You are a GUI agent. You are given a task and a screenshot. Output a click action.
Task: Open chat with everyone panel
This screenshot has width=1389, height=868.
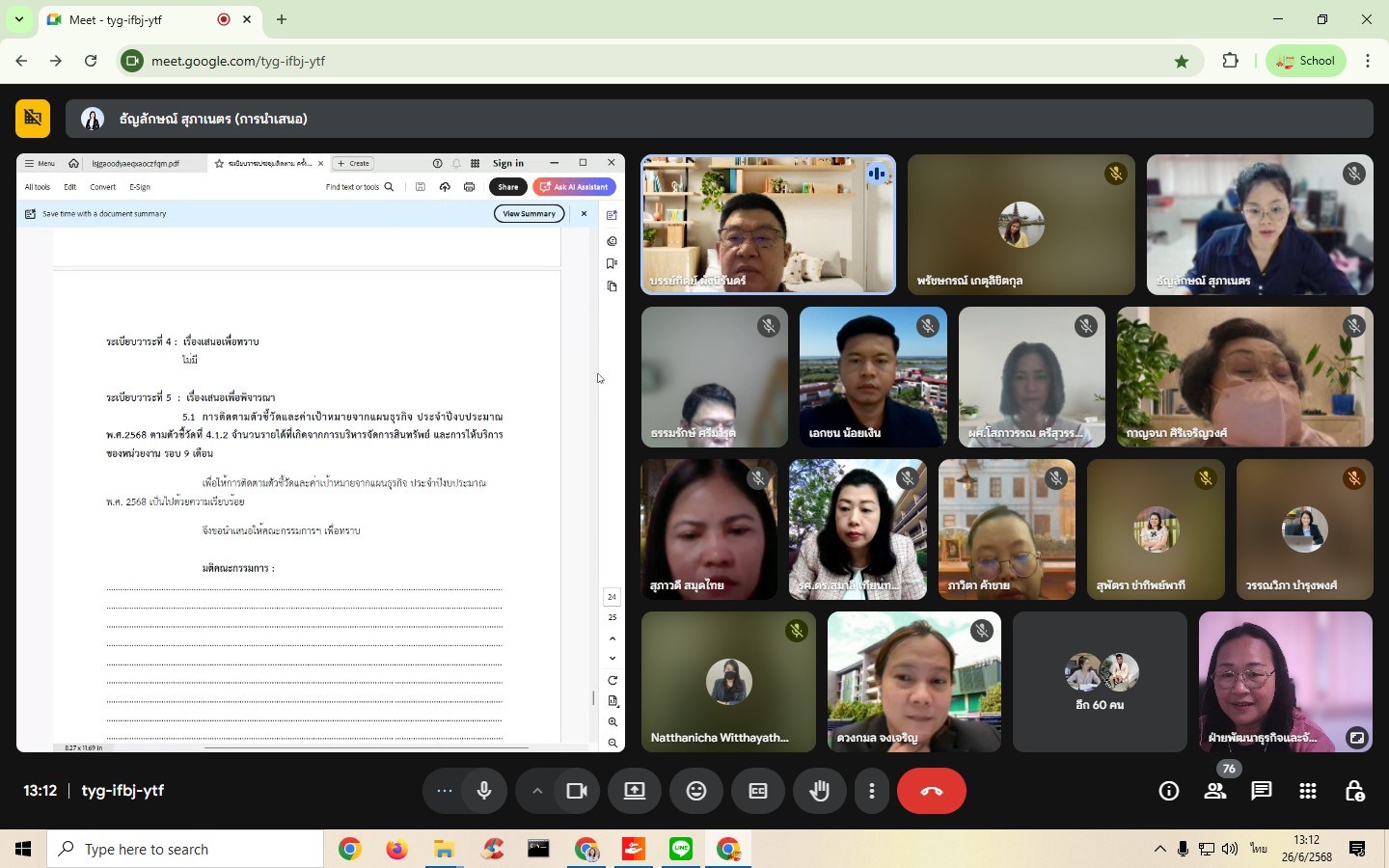click(x=1262, y=791)
